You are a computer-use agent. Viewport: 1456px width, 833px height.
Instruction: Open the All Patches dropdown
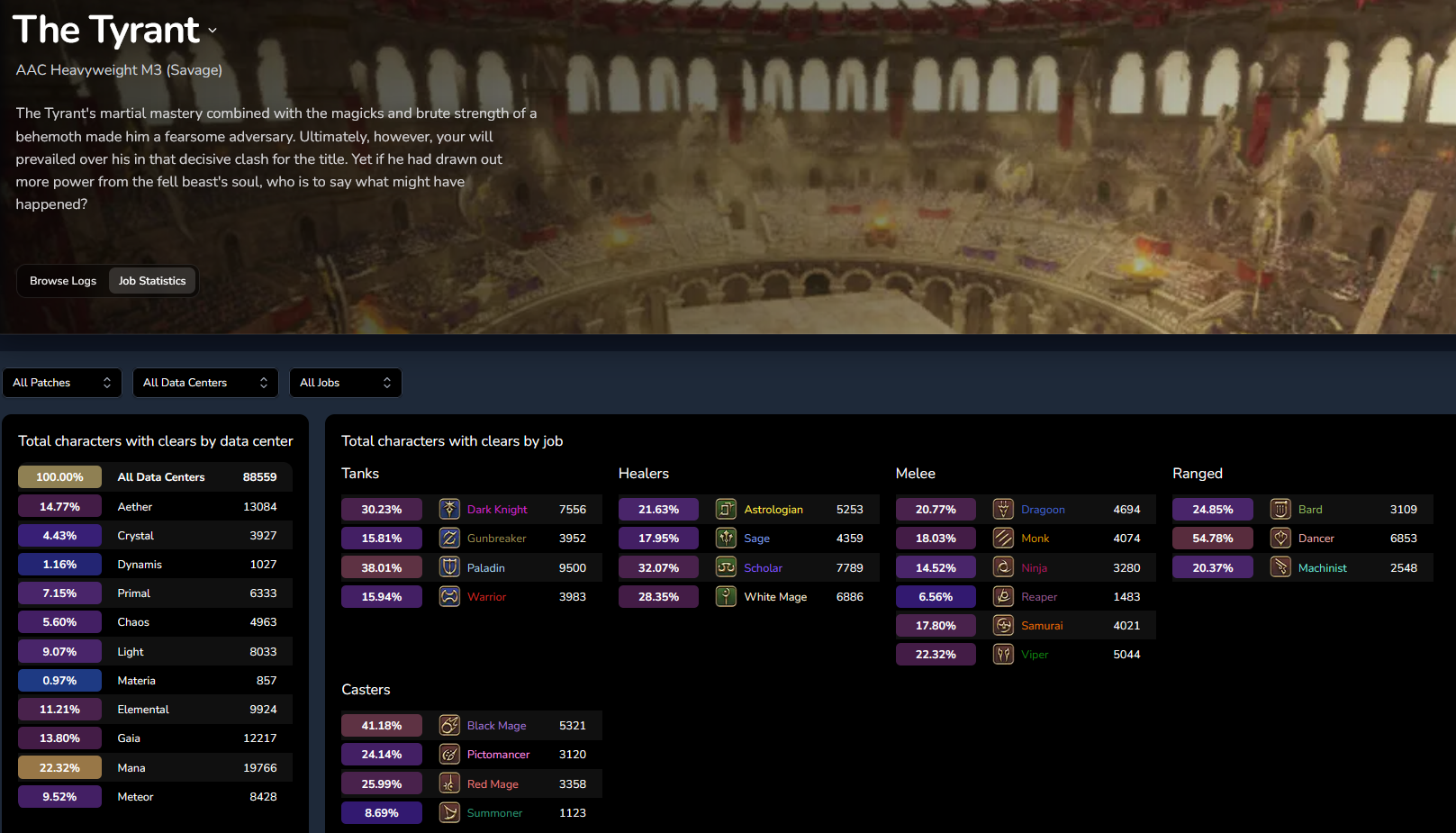coord(62,383)
